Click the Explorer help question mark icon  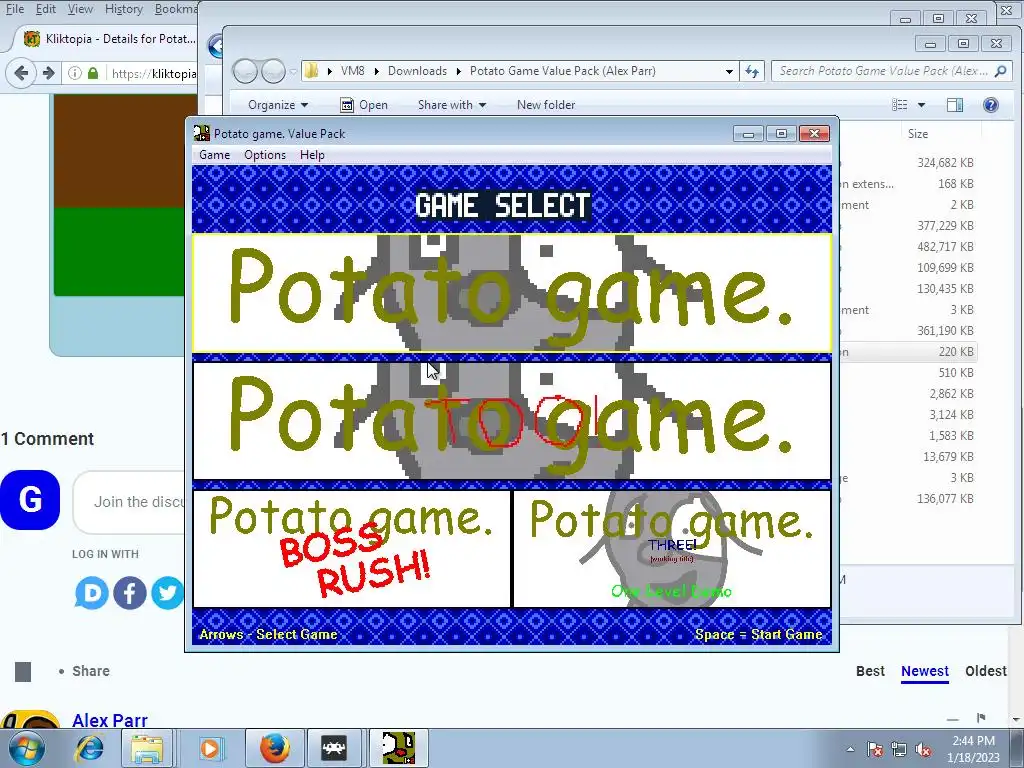pyautogui.click(x=991, y=104)
